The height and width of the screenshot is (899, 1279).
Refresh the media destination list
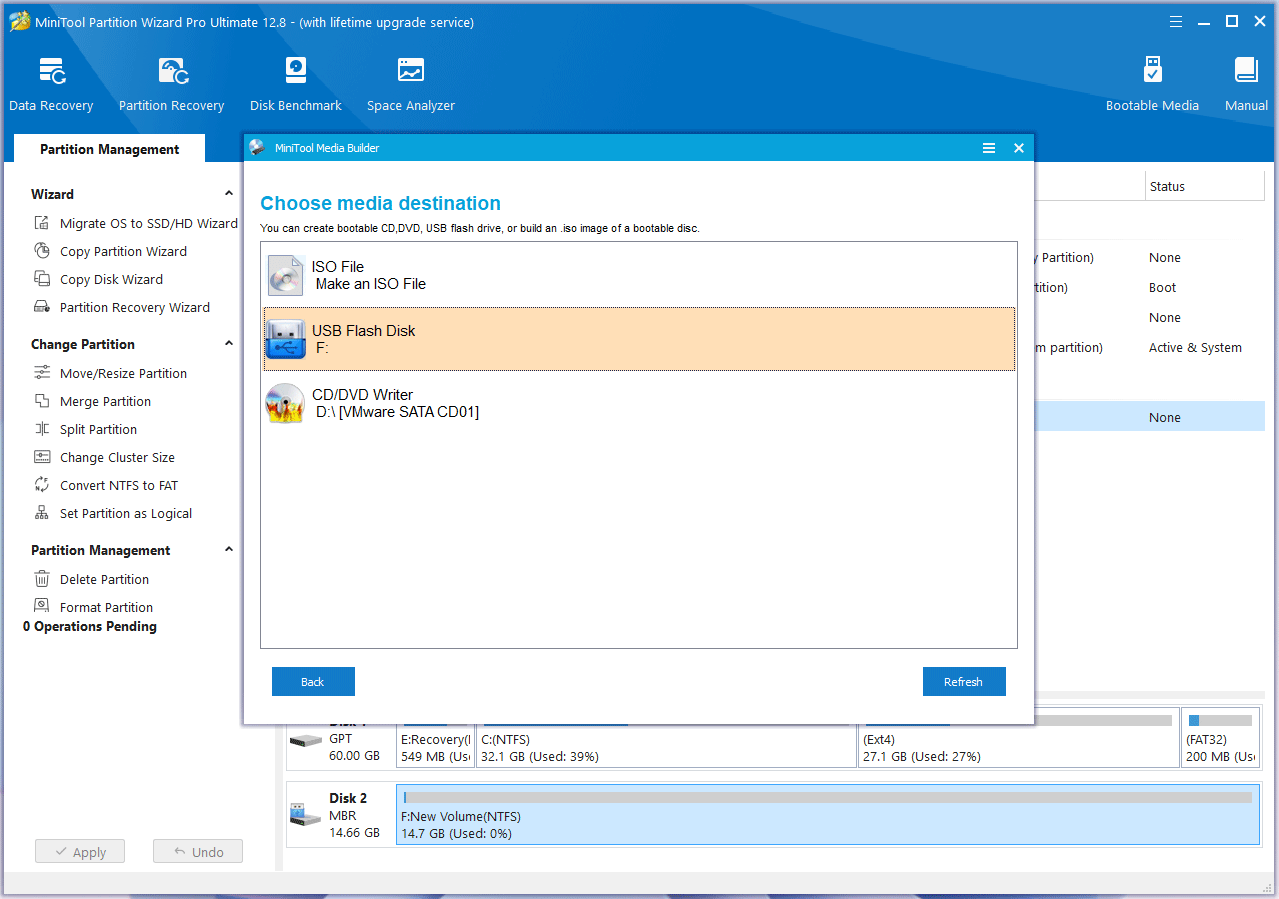964,681
